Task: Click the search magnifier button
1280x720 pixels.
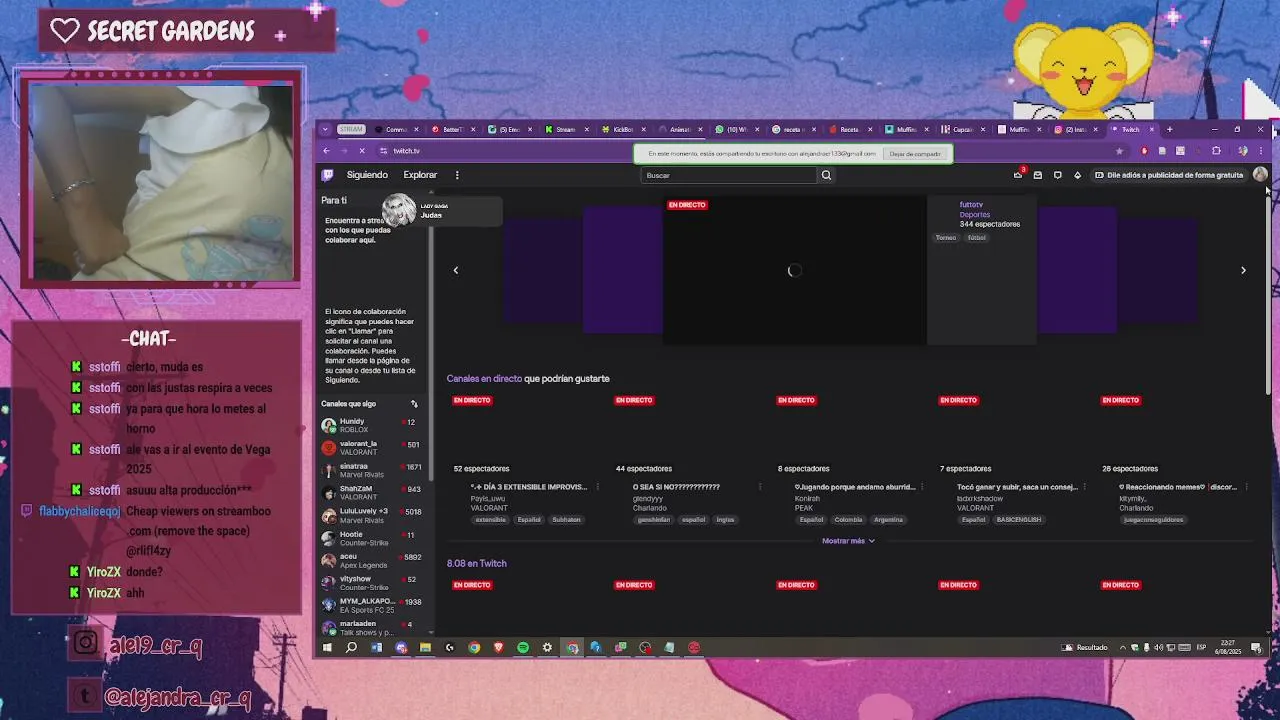Action: (x=826, y=175)
